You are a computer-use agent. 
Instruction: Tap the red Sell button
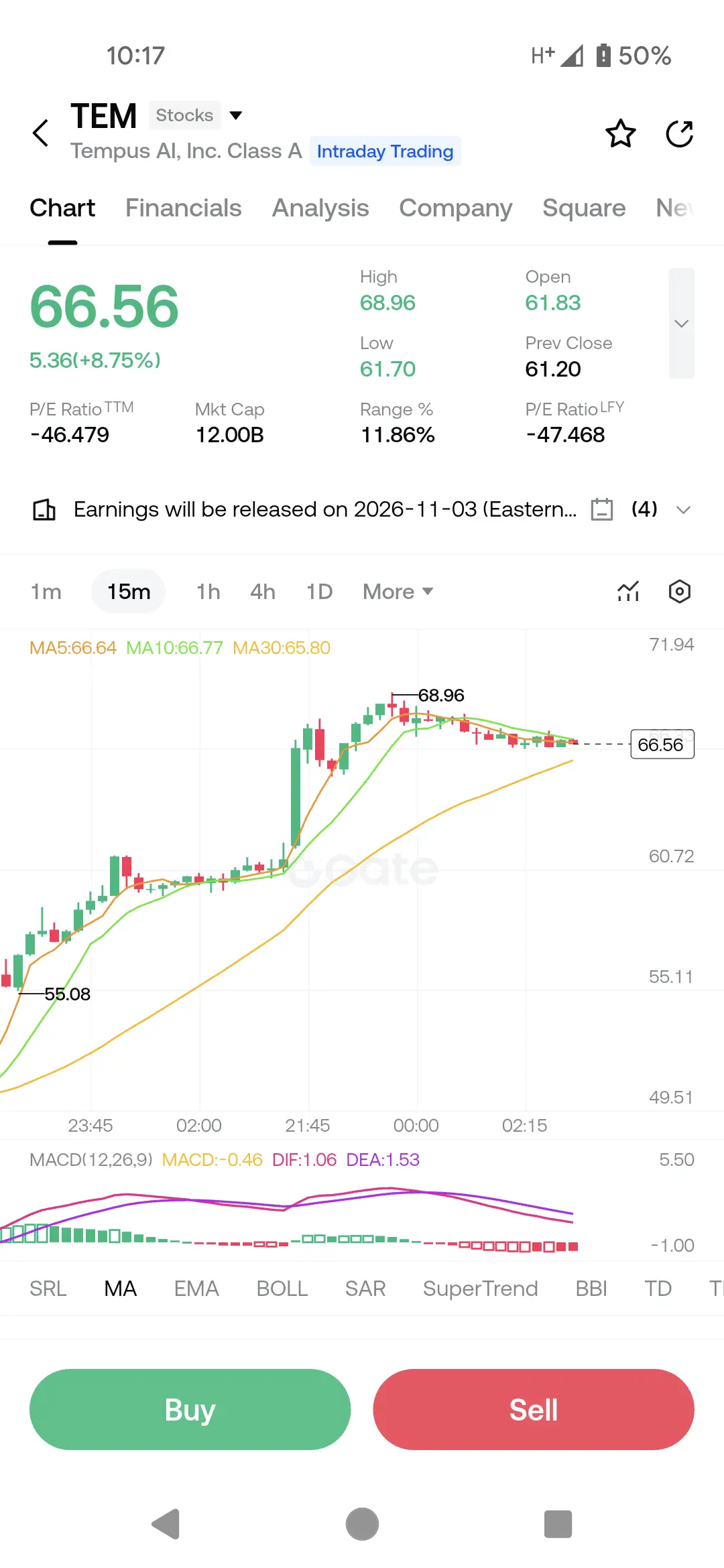534,1409
